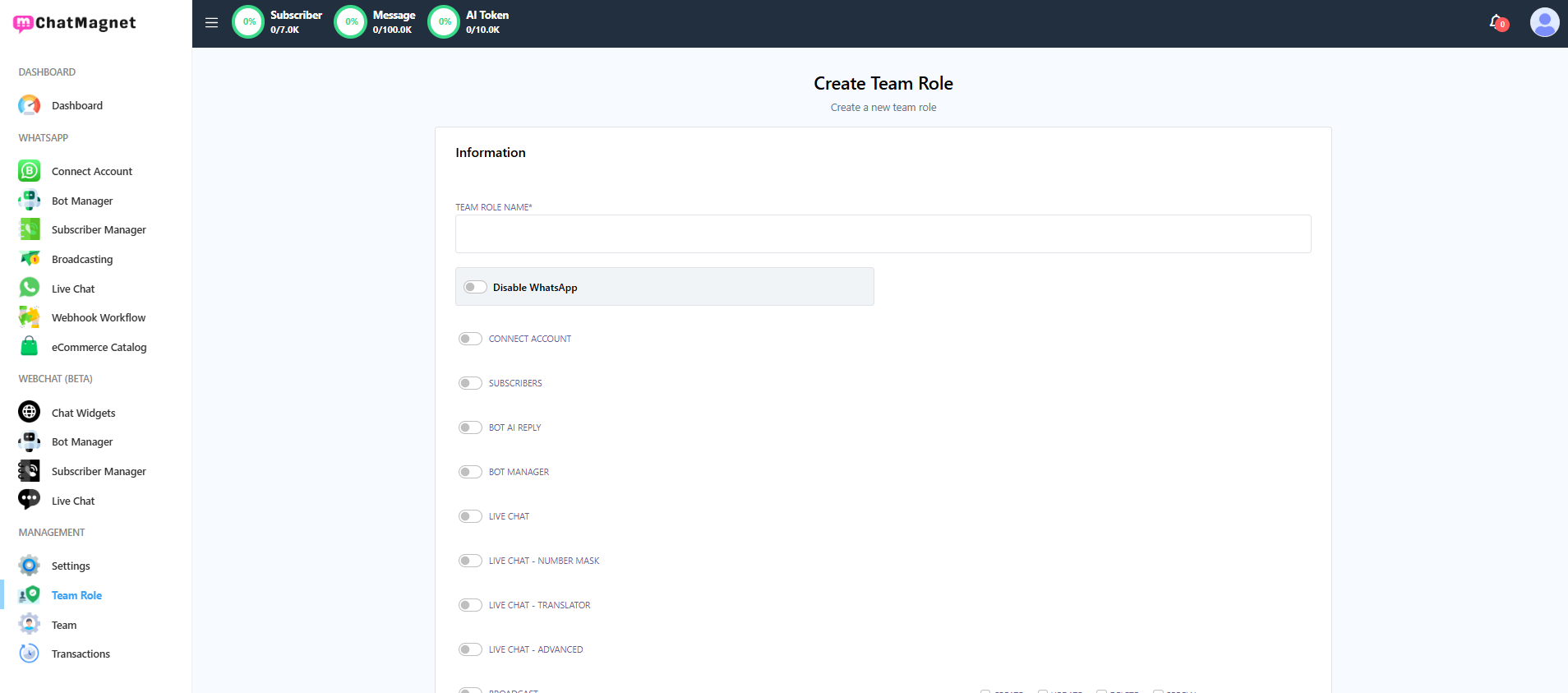
Task: Click the Webhook Workflow icon
Action: coord(29,317)
